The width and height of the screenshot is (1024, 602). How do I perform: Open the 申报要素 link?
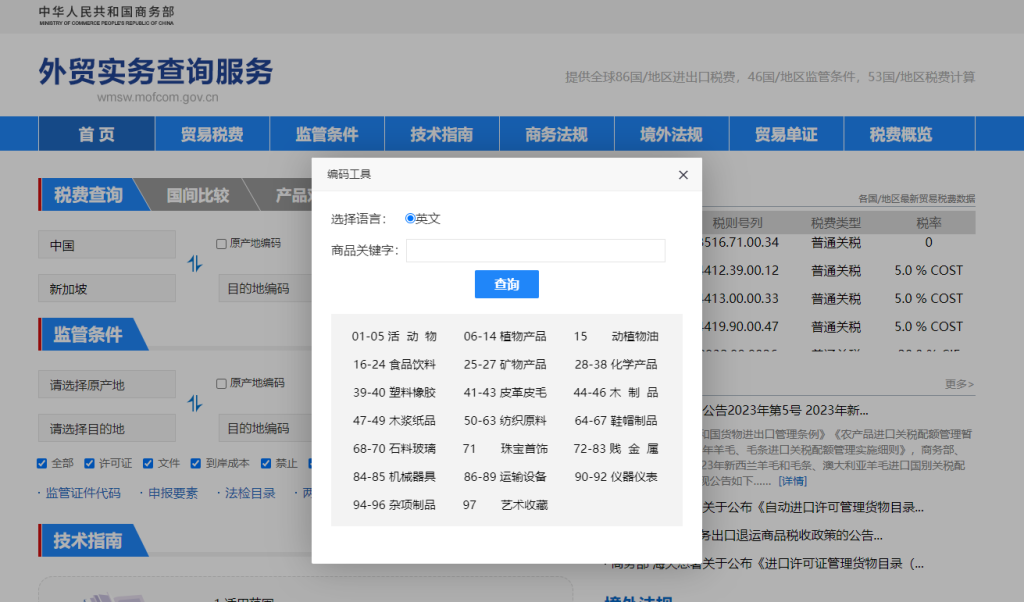[172, 493]
